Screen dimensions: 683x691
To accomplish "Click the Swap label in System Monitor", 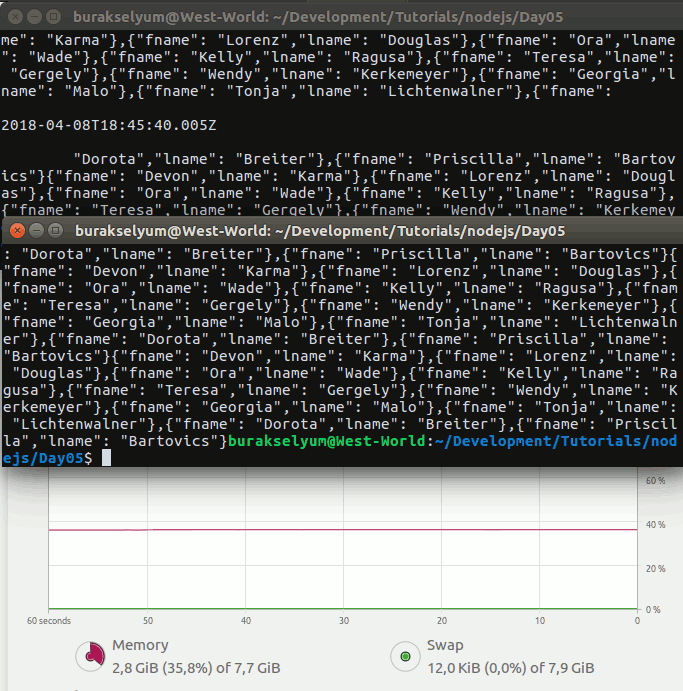I will pyautogui.click(x=445, y=646).
